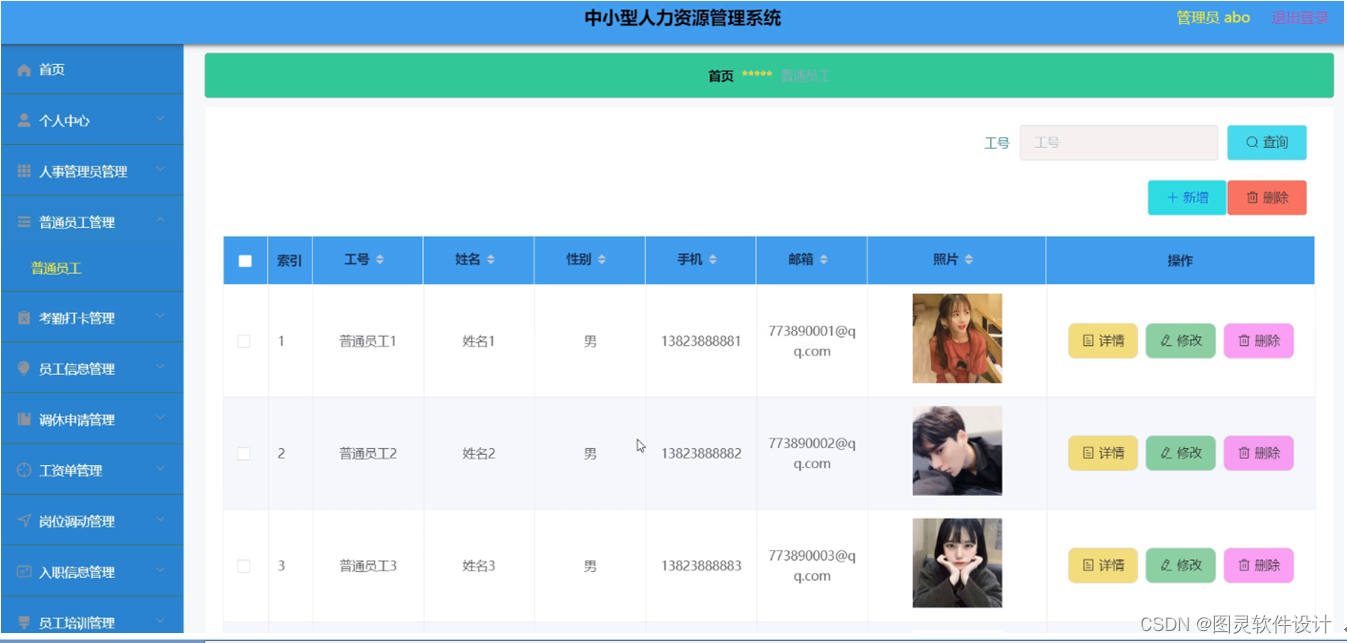Sort by 工号 column arrows
Viewport: 1347px width, 643px height.
380,260
